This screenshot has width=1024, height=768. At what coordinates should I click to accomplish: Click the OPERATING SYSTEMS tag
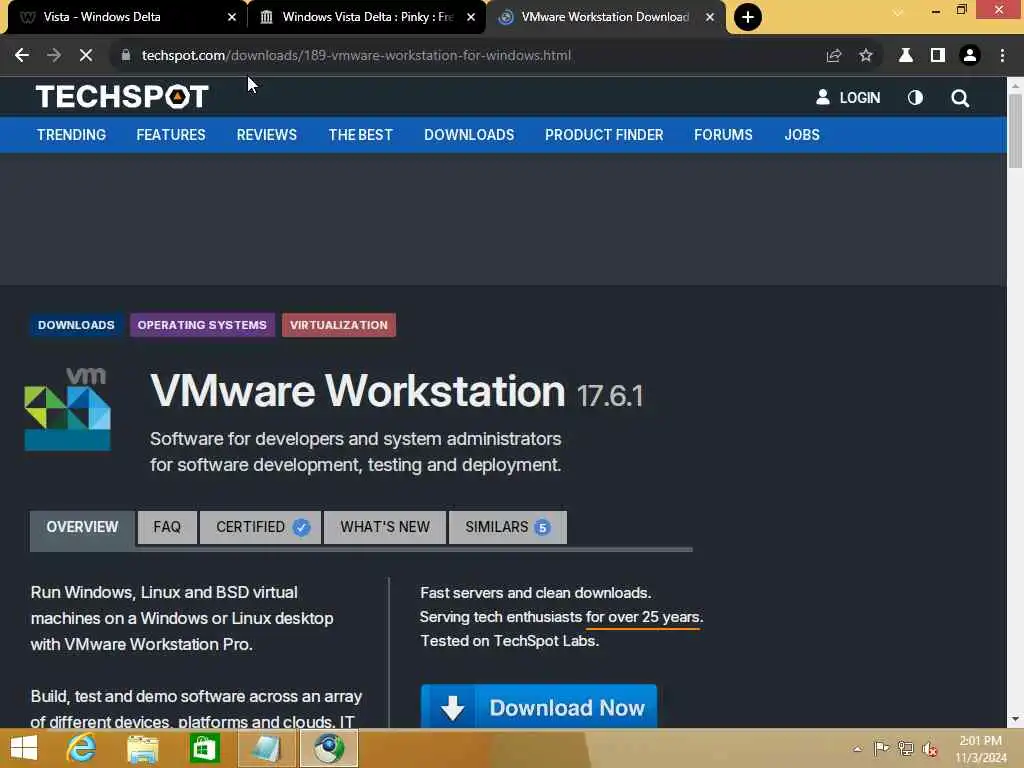coord(202,325)
